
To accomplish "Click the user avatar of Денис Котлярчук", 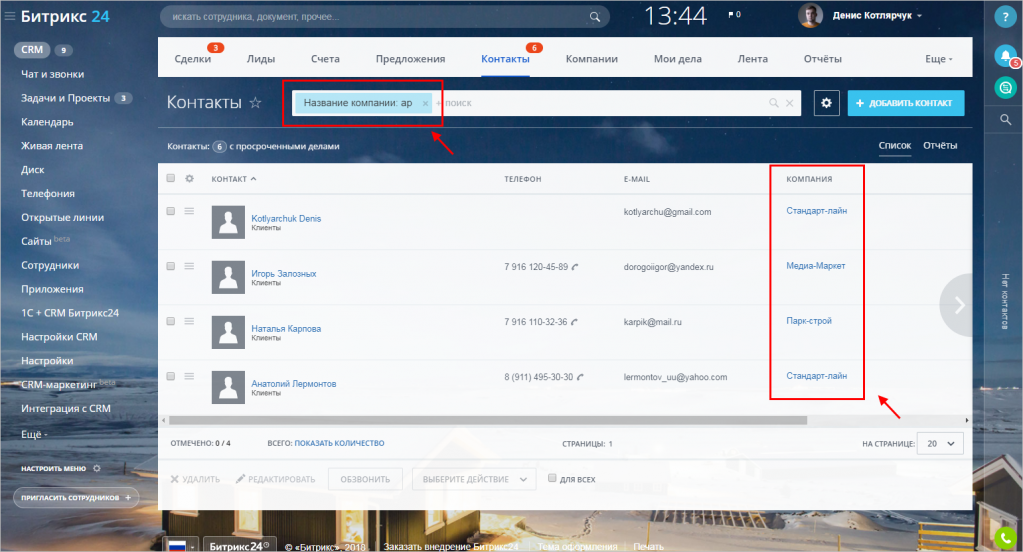I will tap(810, 16).
